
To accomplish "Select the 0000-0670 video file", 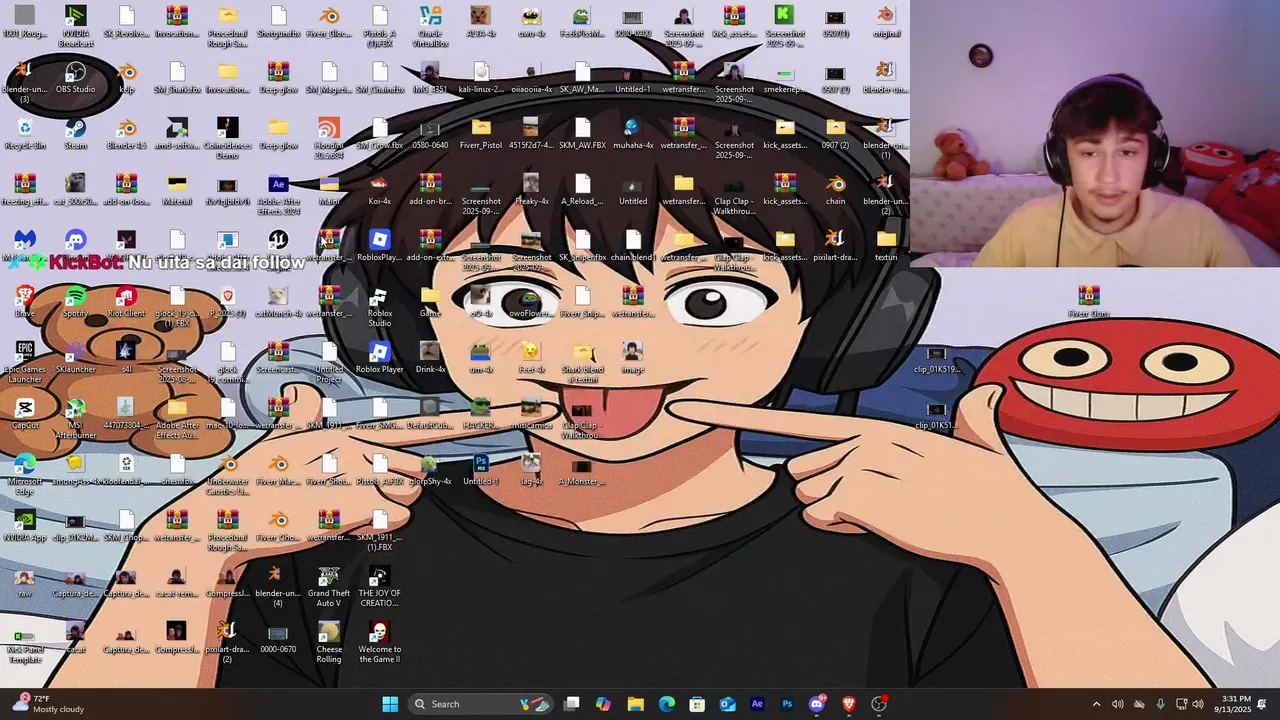I will point(278,637).
